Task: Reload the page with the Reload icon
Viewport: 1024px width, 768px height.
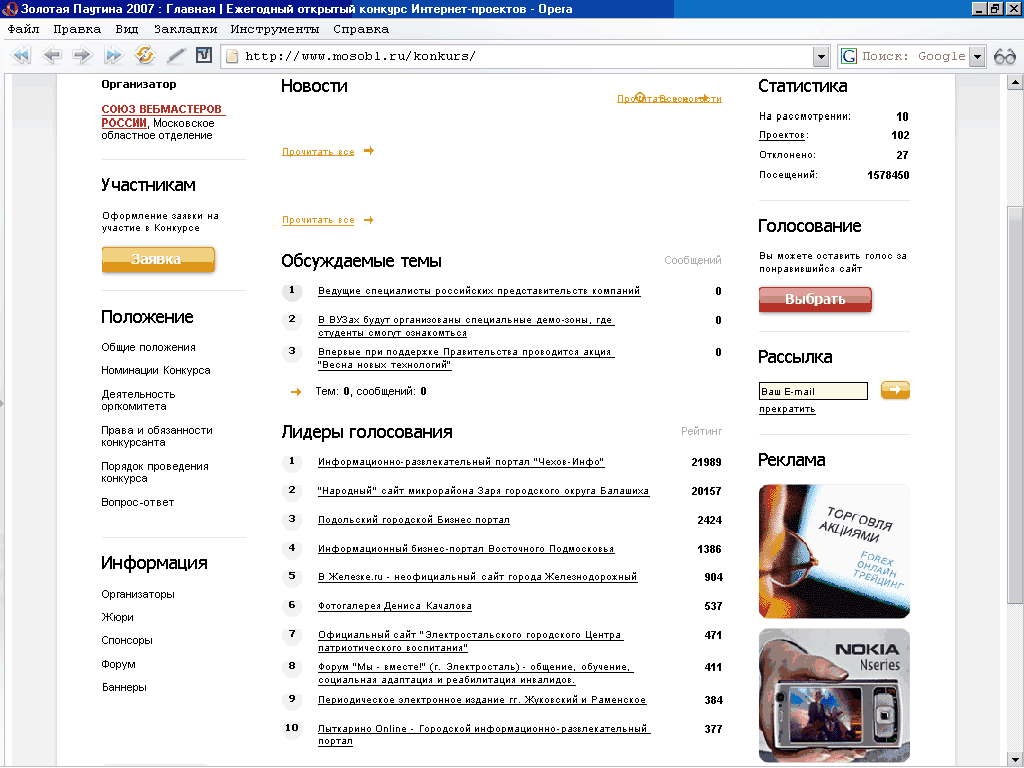Action: point(145,56)
